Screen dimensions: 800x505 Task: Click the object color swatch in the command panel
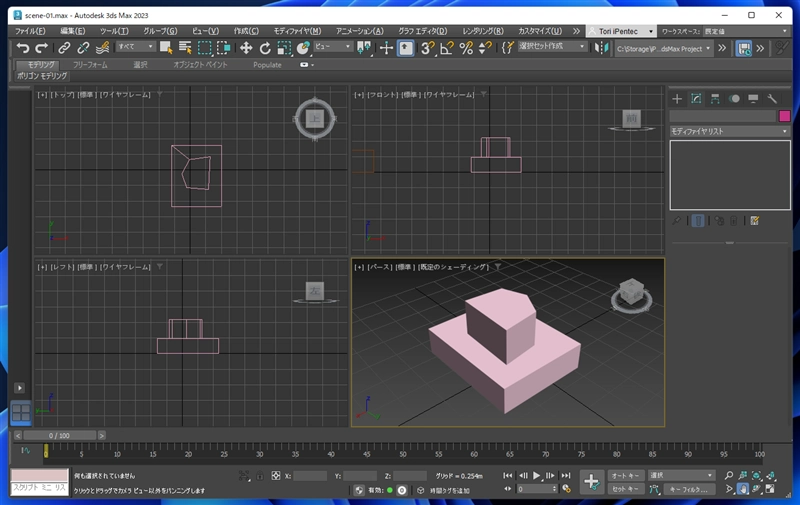tap(785, 116)
